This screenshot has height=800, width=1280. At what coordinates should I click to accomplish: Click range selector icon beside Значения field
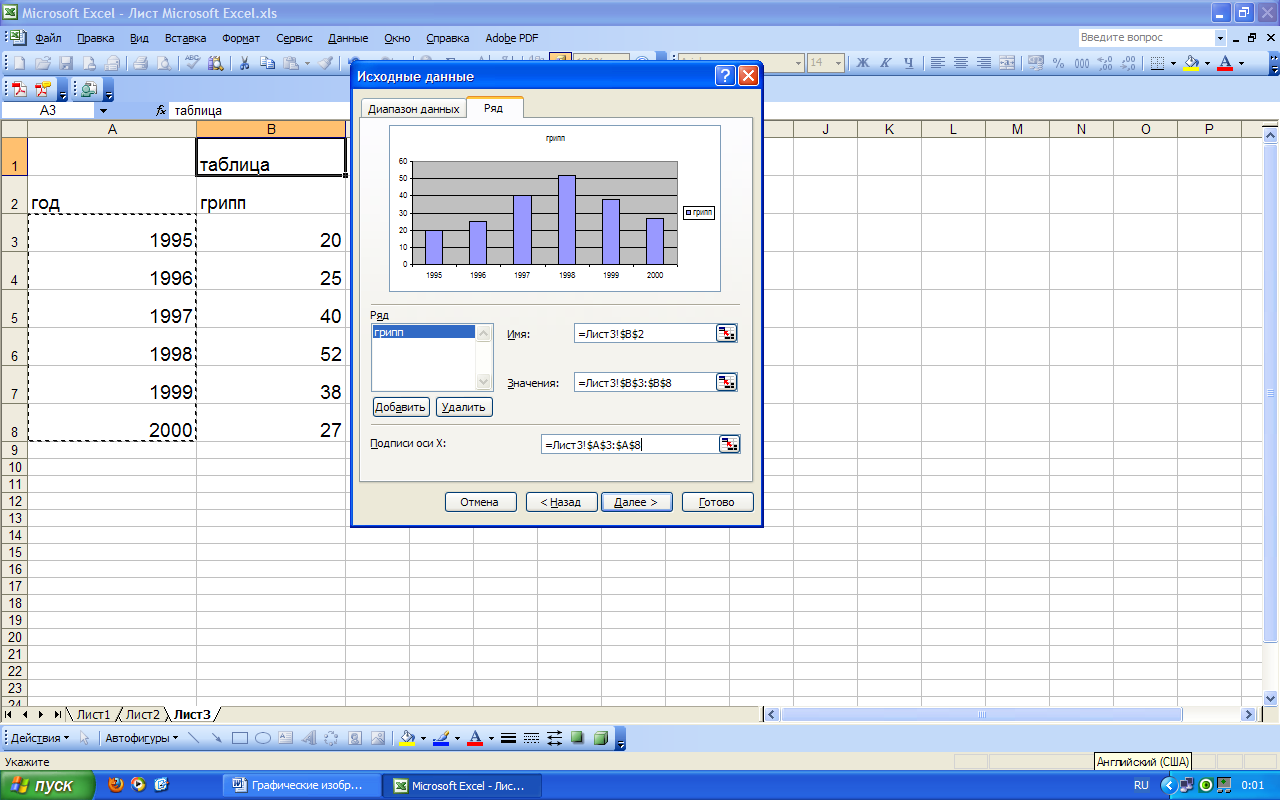click(727, 382)
